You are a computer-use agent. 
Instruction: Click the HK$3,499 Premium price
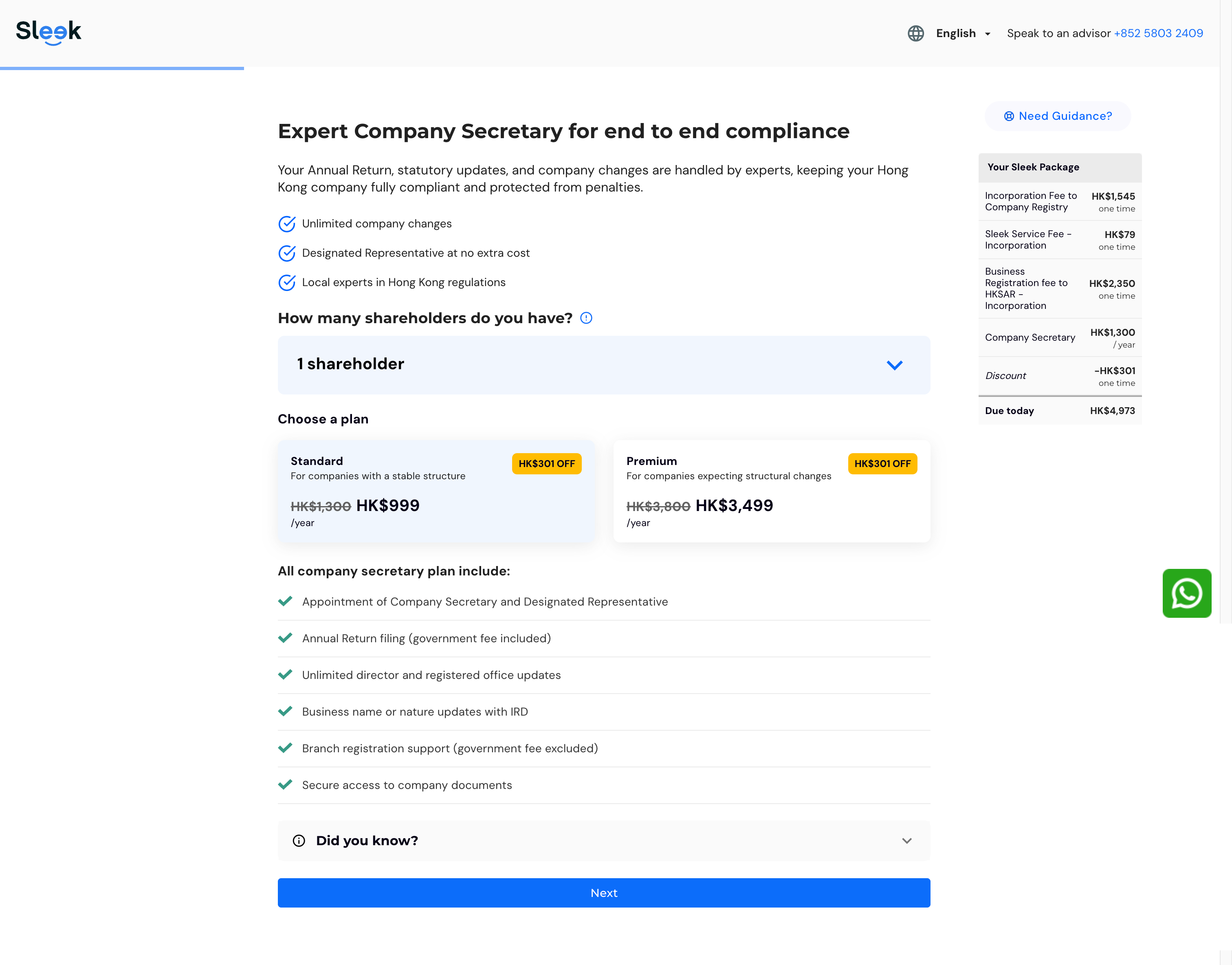coord(734,506)
